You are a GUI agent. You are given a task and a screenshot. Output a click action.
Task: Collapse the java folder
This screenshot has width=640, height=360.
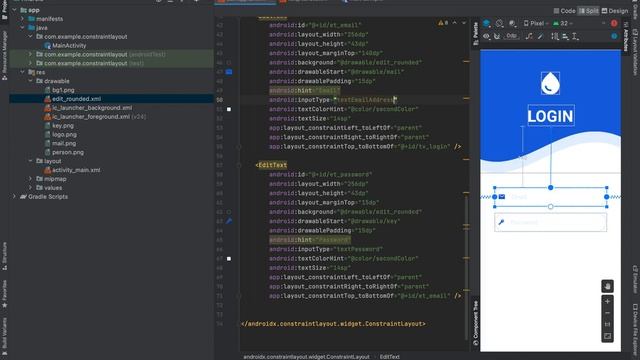coord(22,28)
